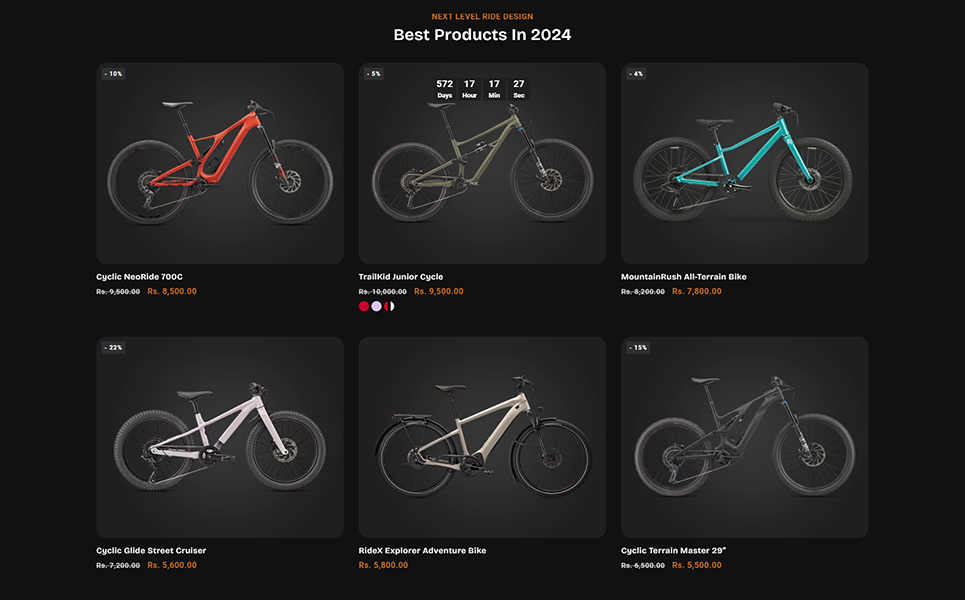Screen dimensions: 965x600
Task: Open the TrailKid Junior Cycle title link
Action: tap(400, 277)
